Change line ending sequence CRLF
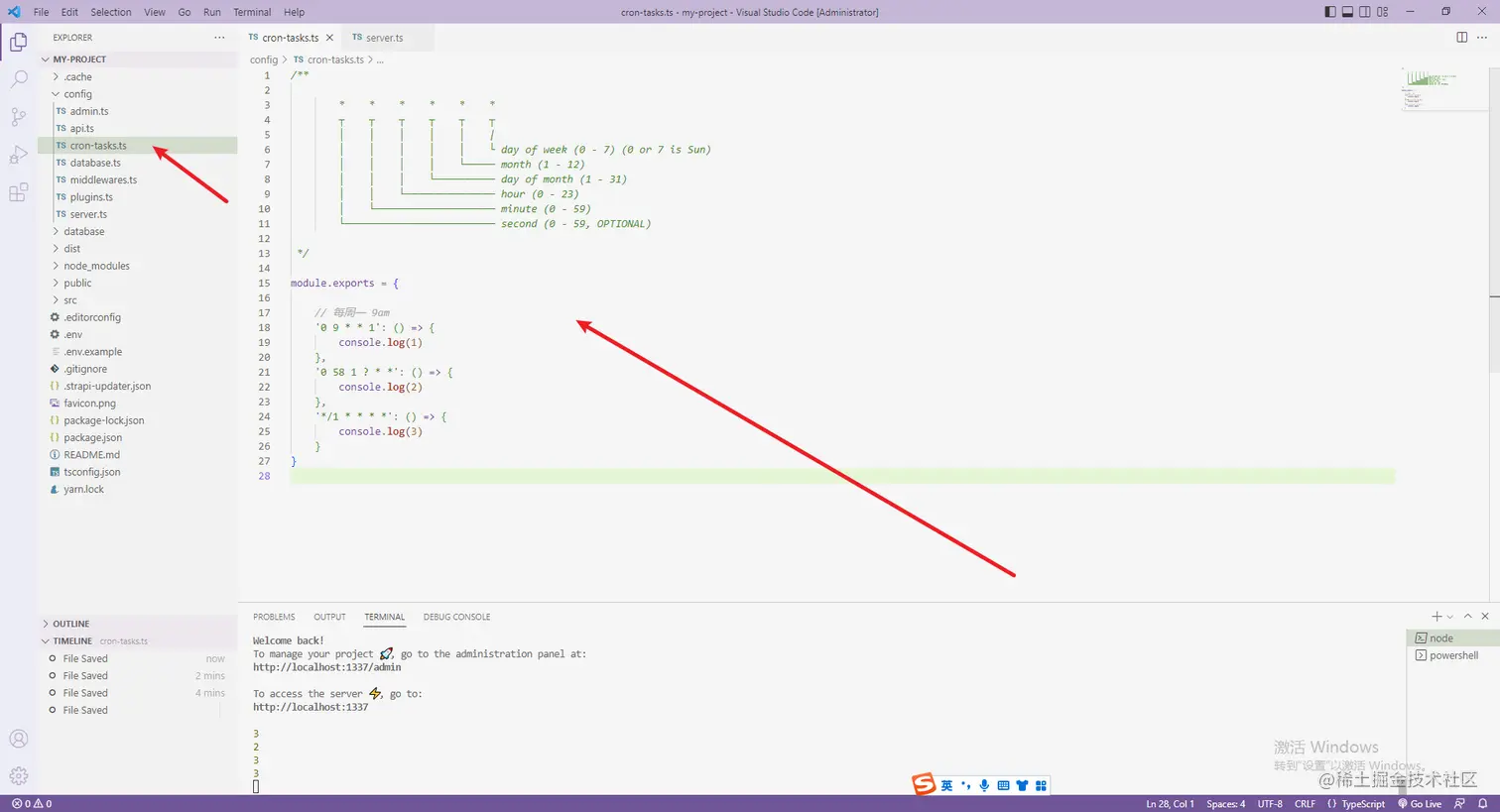This screenshot has width=1500, height=812. coord(1305,804)
